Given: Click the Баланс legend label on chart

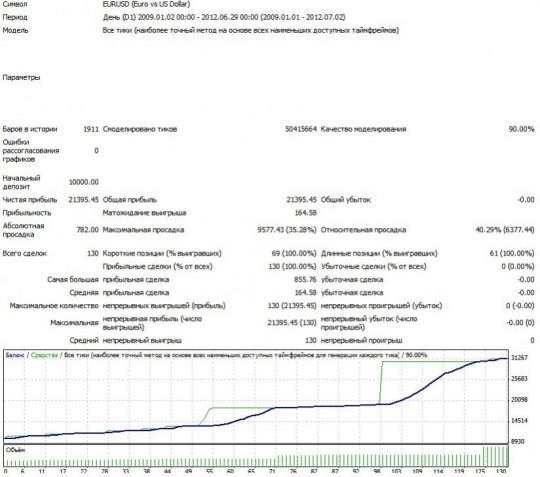Looking at the screenshot, I should click(15, 355).
